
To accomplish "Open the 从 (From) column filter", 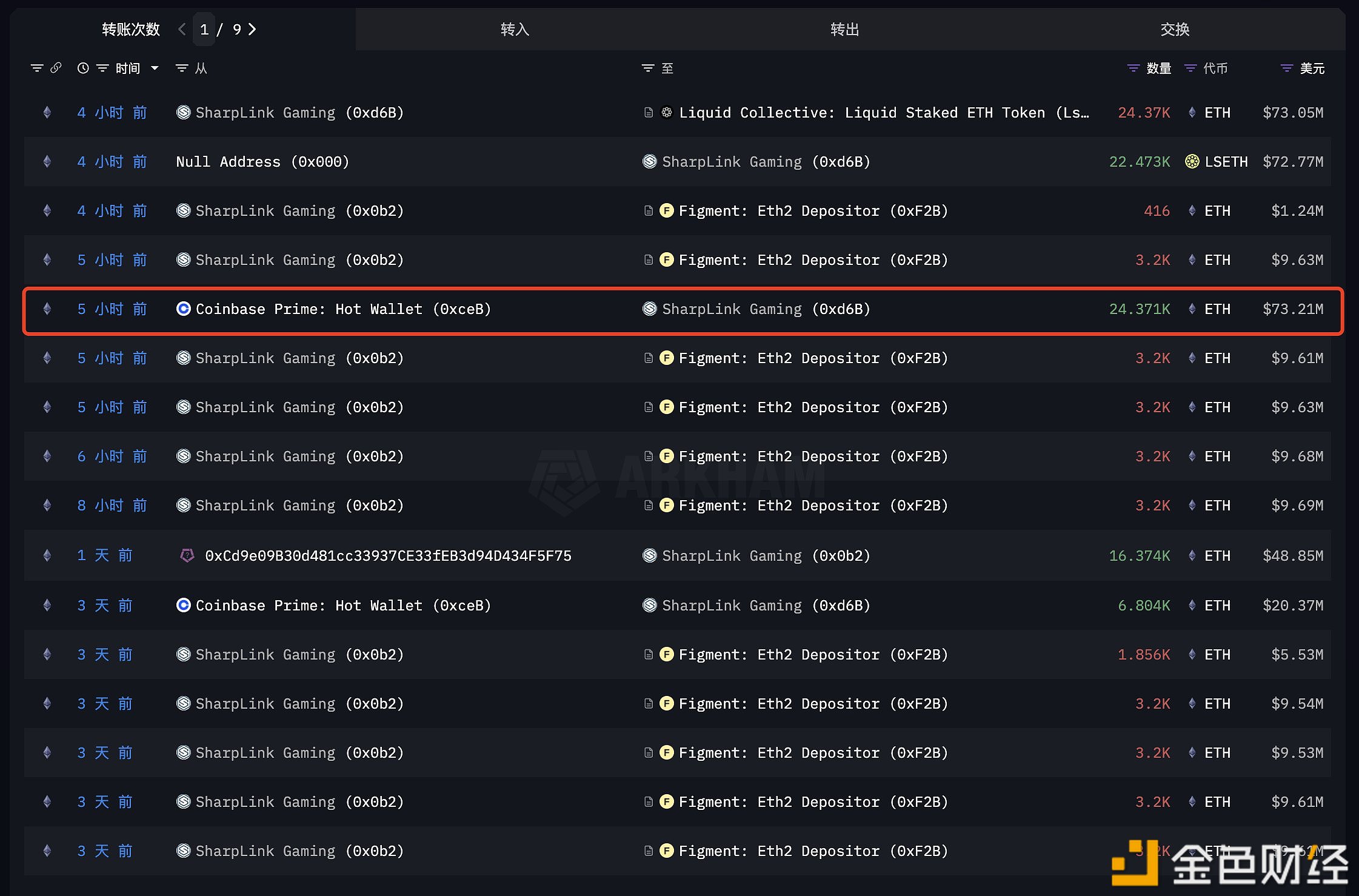I will pos(181,69).
